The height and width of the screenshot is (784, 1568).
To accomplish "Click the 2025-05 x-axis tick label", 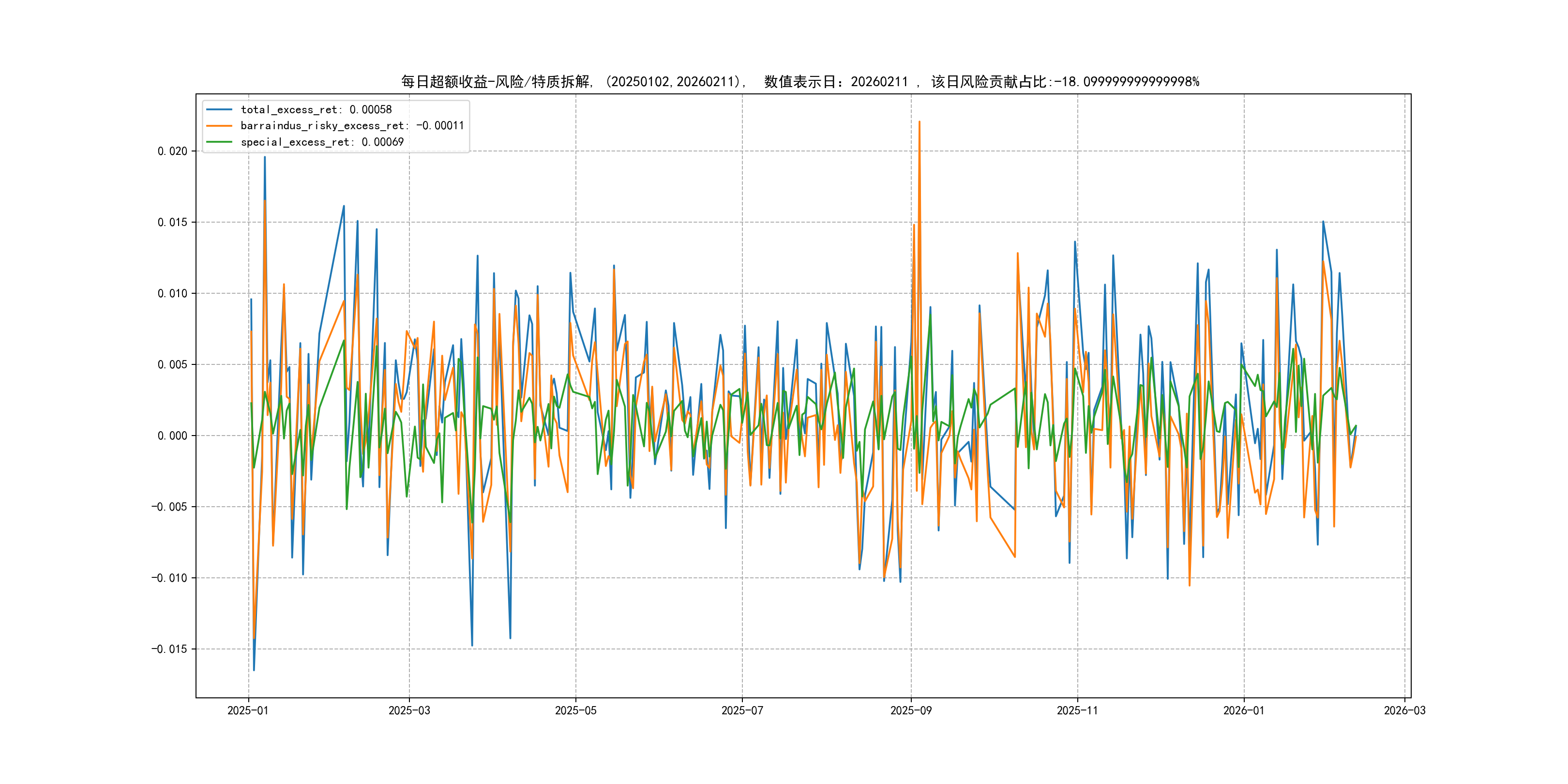I will tap(575, 710).
